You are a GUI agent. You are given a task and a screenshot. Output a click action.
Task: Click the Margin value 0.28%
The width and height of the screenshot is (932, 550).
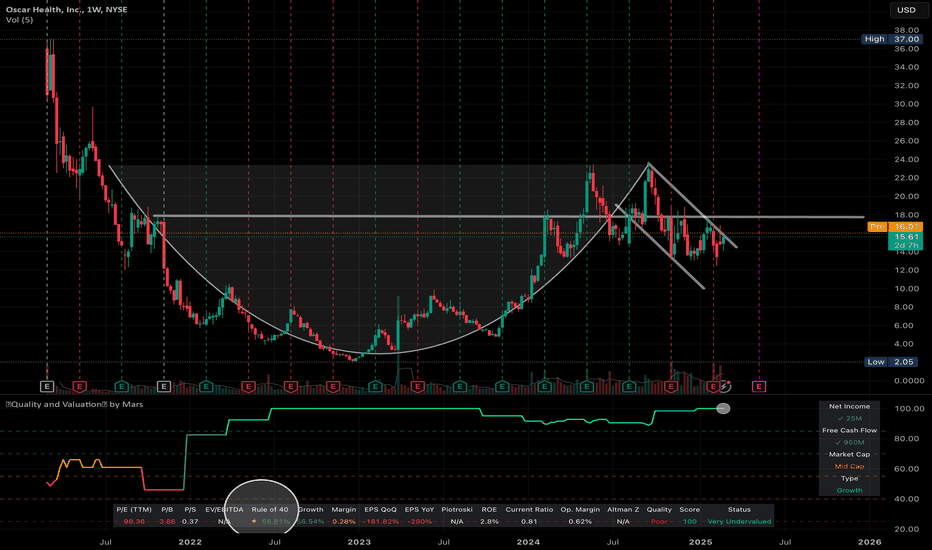pyautogui.click(x=344, y=521)
